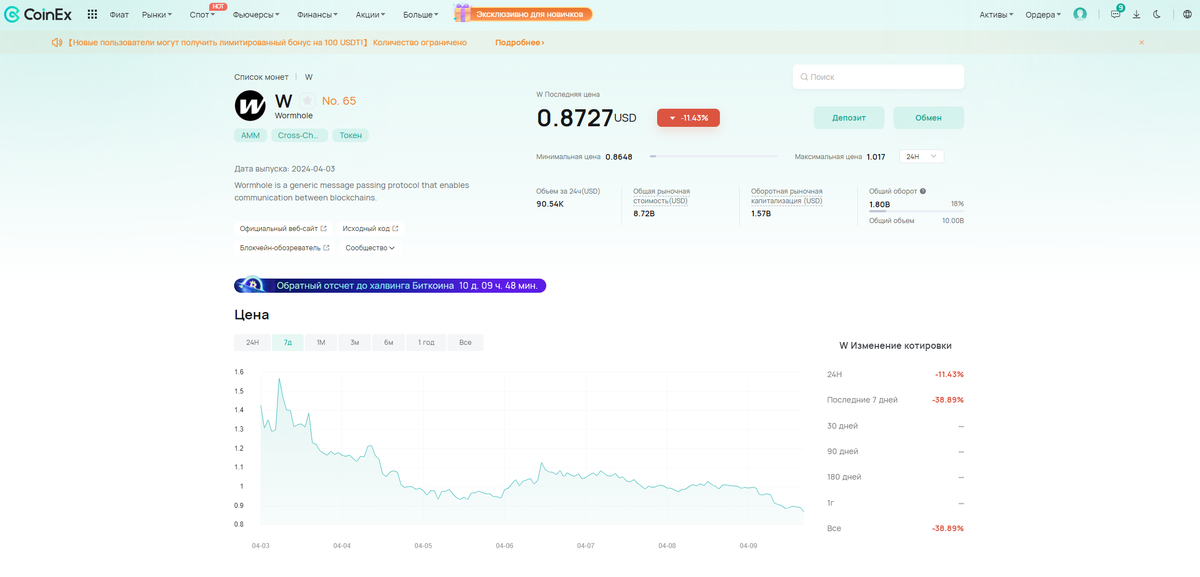
Task: Click the Cross-Ch... tag
Action: (300, 135)
